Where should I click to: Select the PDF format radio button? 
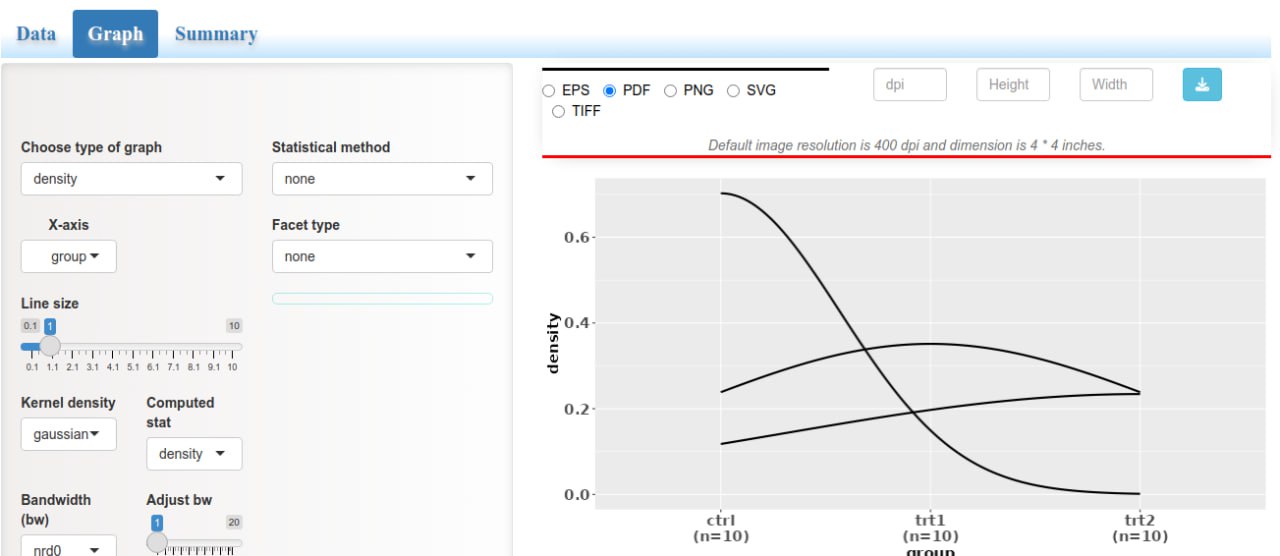tap(610, 91)
